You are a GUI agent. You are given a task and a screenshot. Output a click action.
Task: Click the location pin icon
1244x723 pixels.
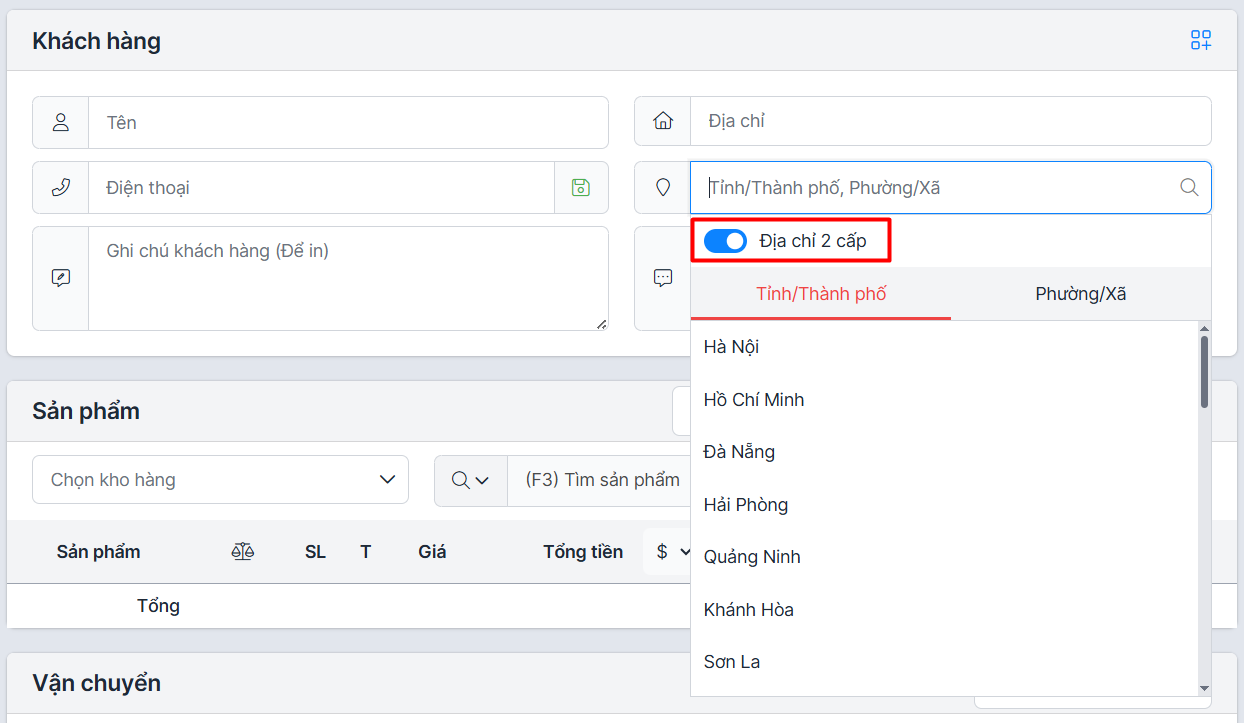coord(662,187)
